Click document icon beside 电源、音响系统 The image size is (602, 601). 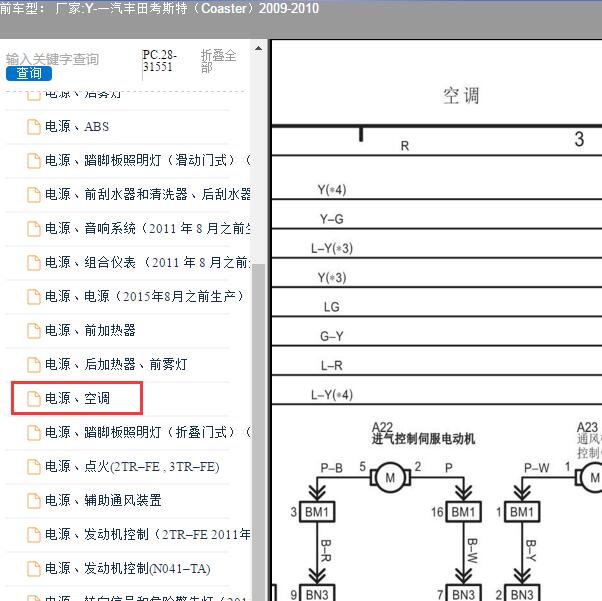coord(34,229)
